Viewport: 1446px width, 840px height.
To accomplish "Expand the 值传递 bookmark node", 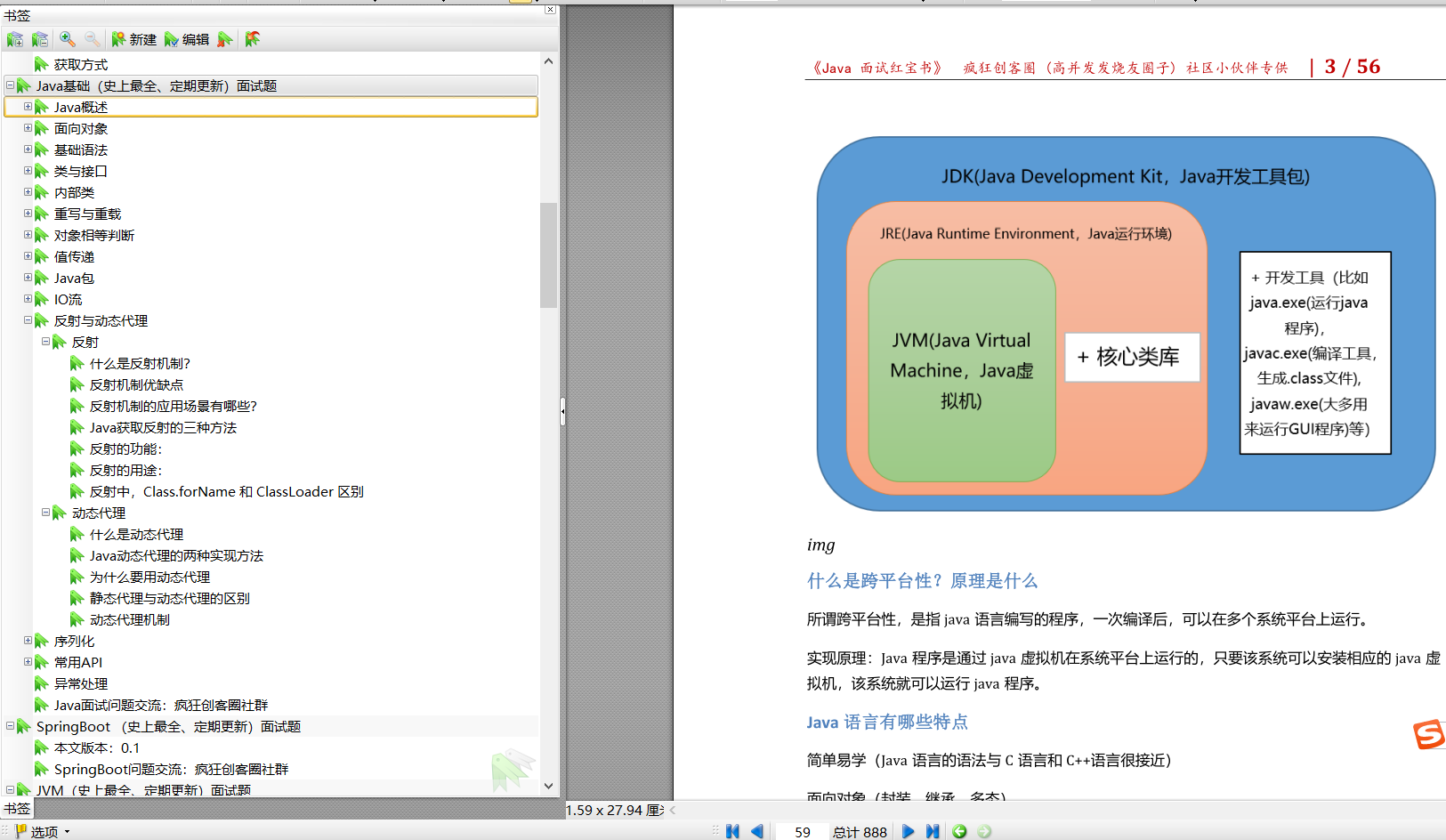I will (x=28, y=256).
